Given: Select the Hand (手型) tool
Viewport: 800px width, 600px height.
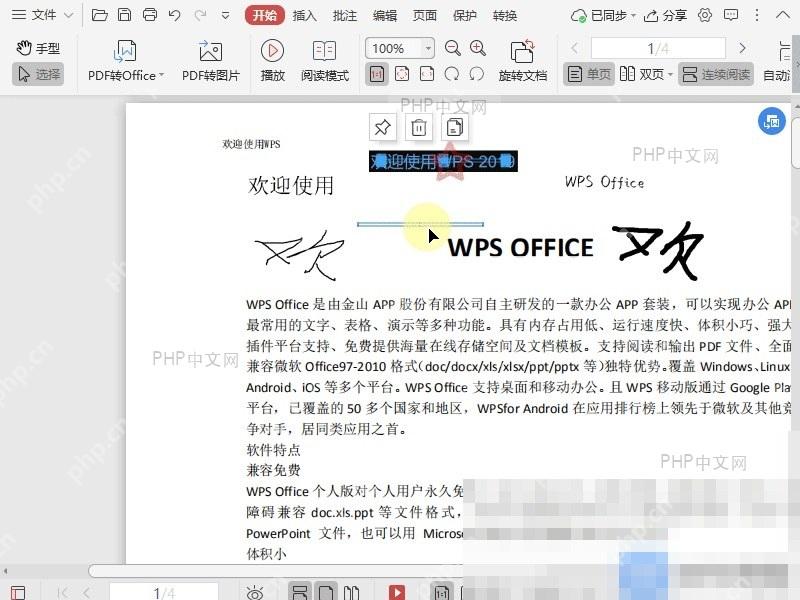Looking at the screenshot, I should [38, 48].
